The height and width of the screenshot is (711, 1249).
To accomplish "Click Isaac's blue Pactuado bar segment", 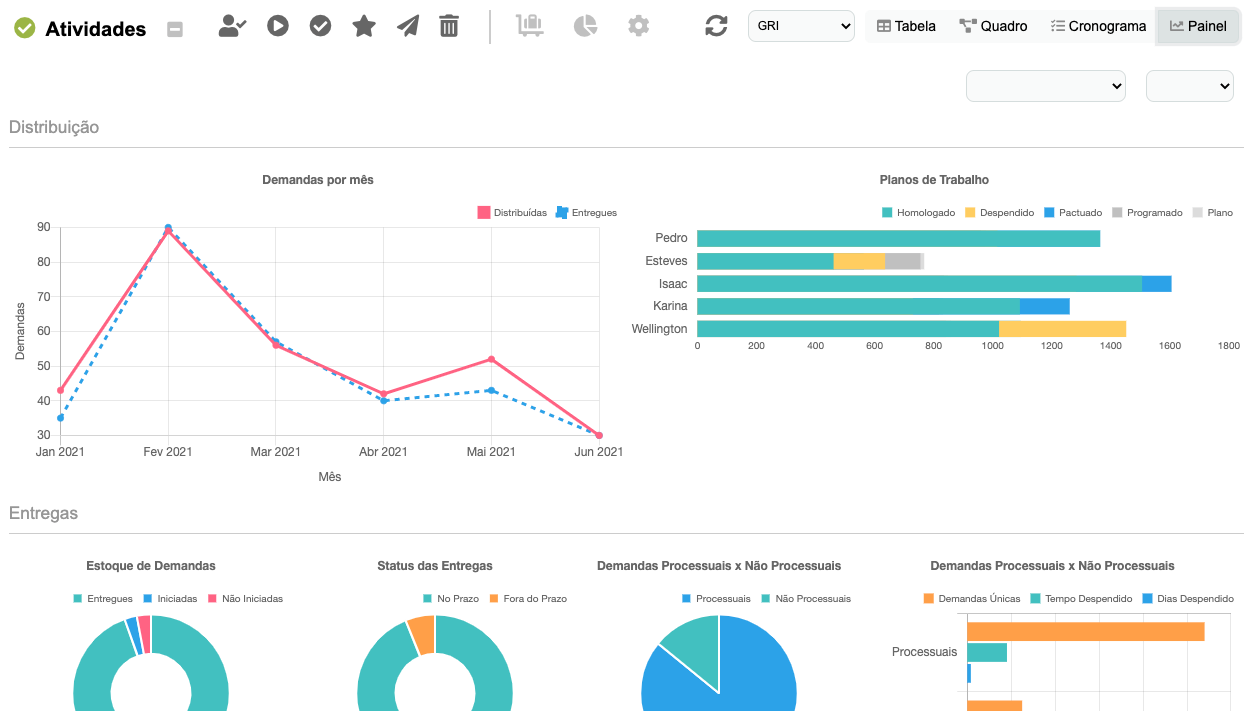I will pyautogui.click(x=1156, y=284).
